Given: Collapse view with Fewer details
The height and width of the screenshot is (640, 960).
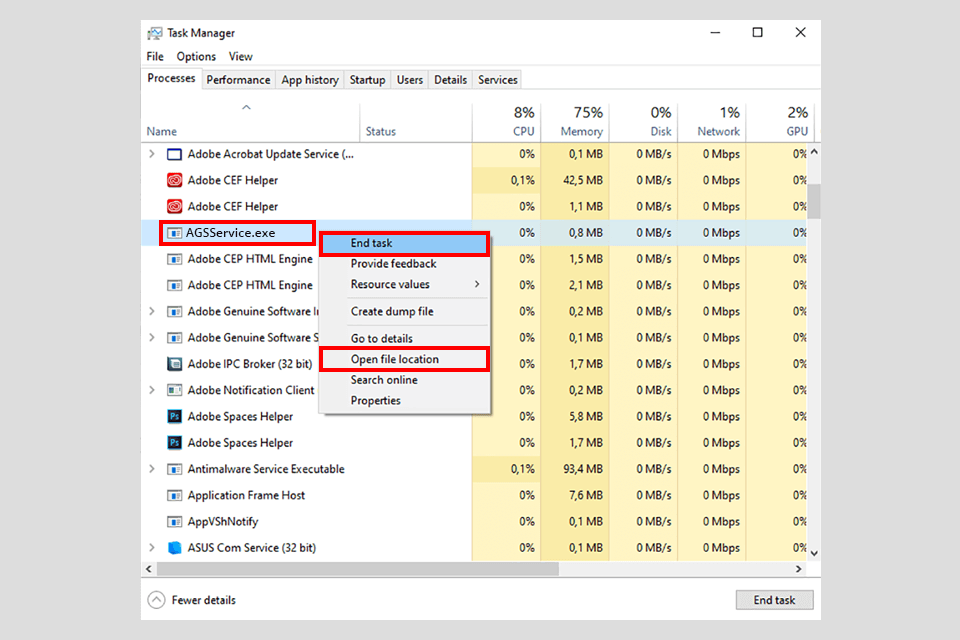Looking at the screenshot, I should click(x=192, y=600).
